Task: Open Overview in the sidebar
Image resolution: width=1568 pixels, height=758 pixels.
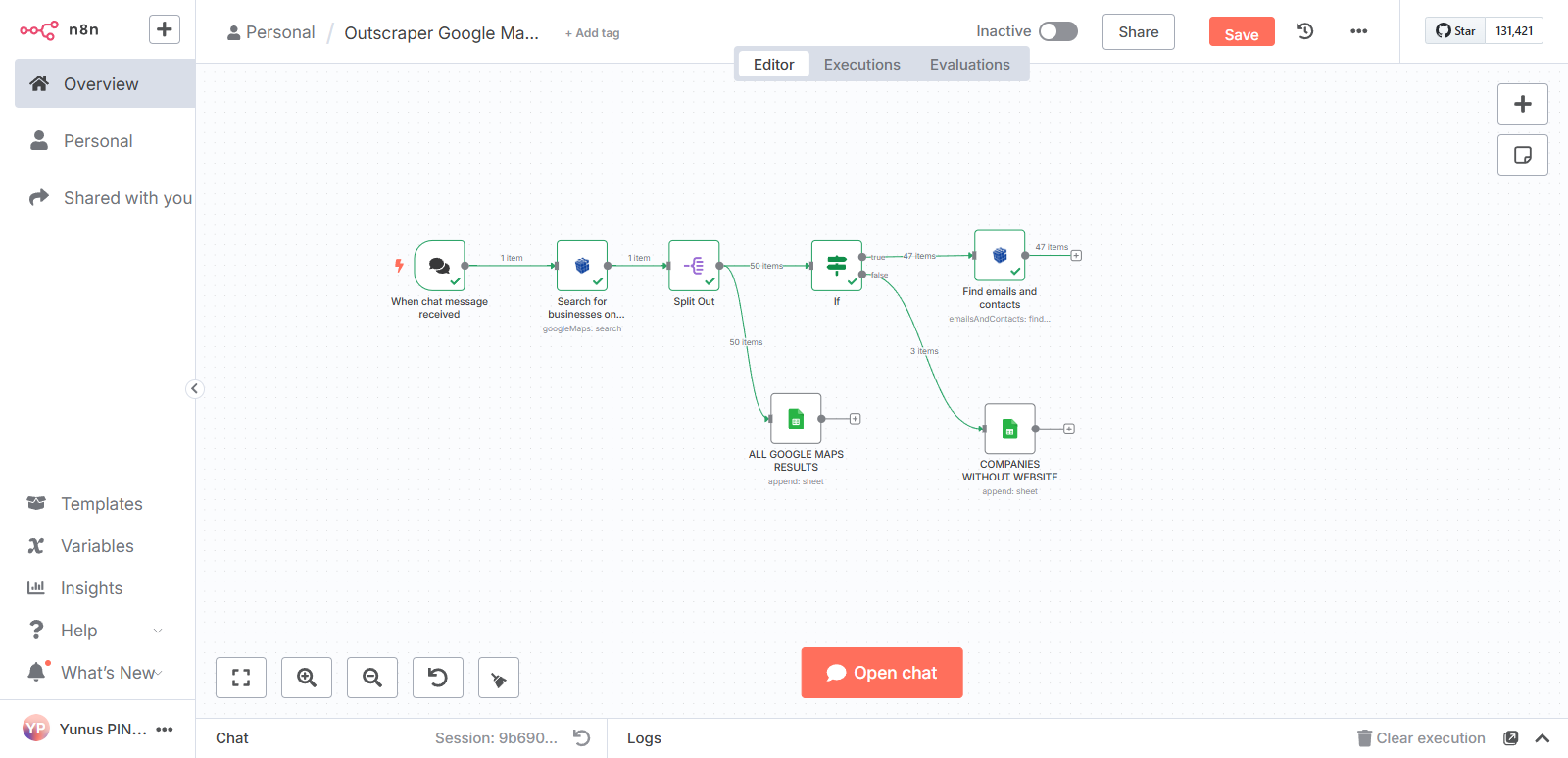Action: (105, 83)
